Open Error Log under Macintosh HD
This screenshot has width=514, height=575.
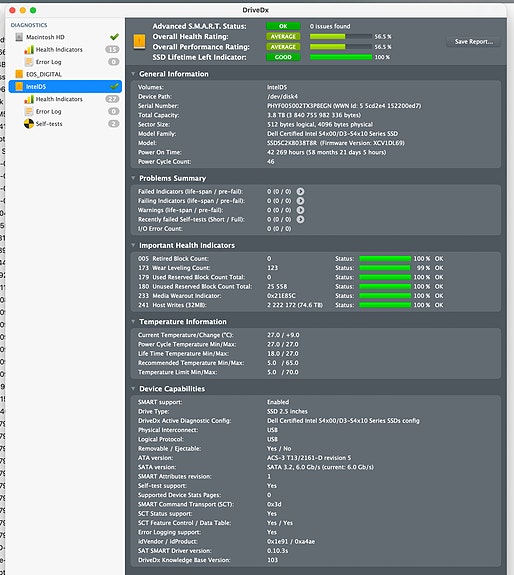pos(48,62)
